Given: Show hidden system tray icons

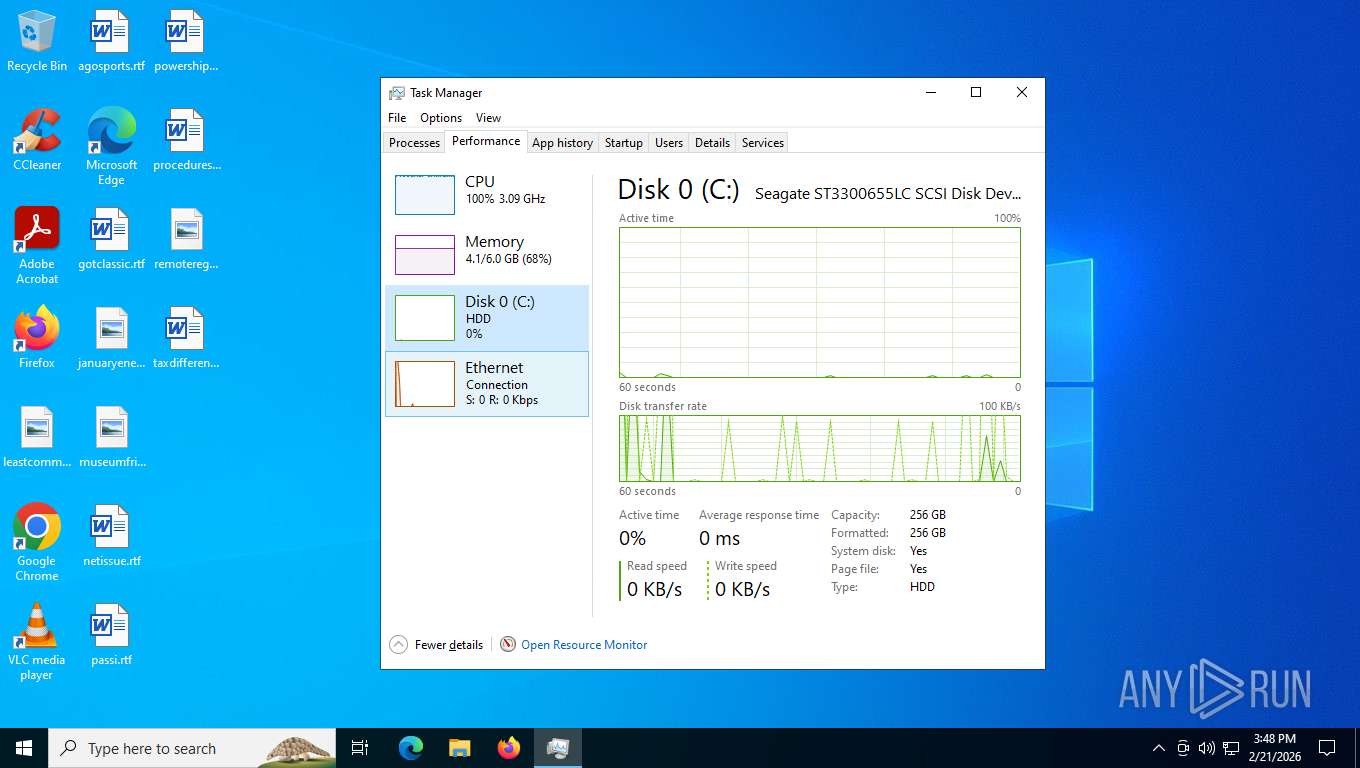Looking at the screenshot, I should pos(1159,748).
